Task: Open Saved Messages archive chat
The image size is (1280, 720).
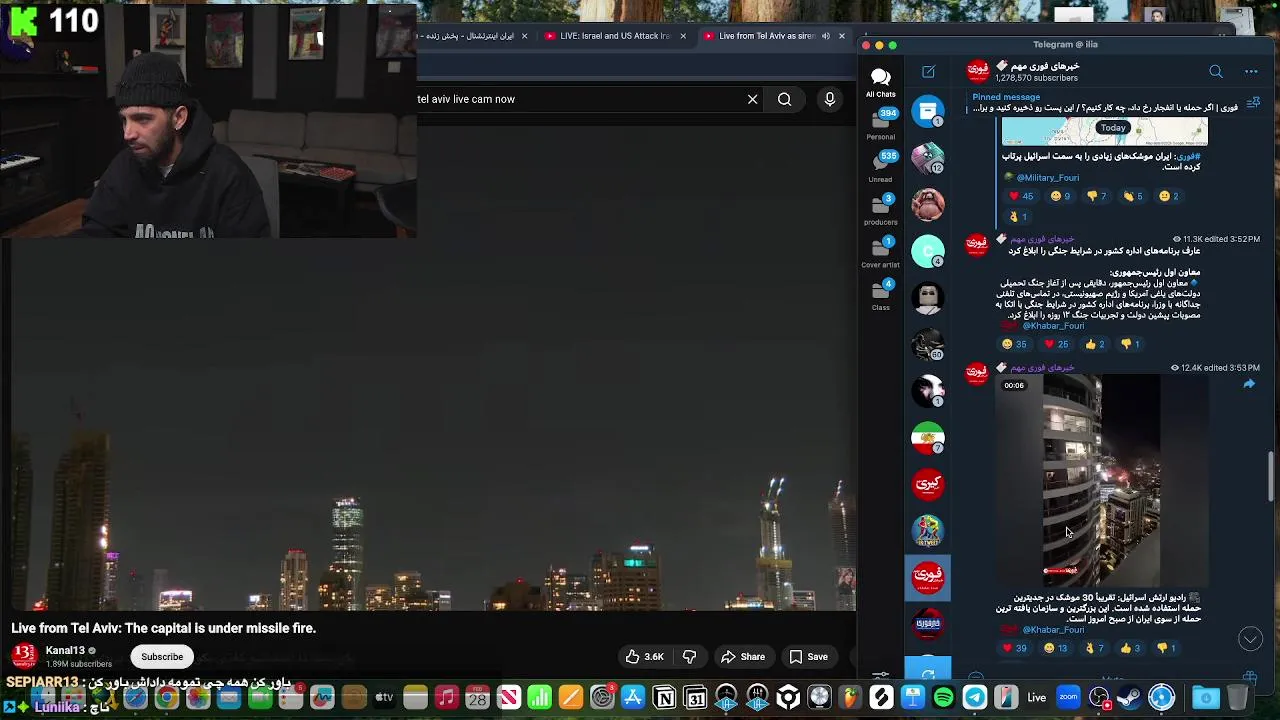Action: (928, 111)
